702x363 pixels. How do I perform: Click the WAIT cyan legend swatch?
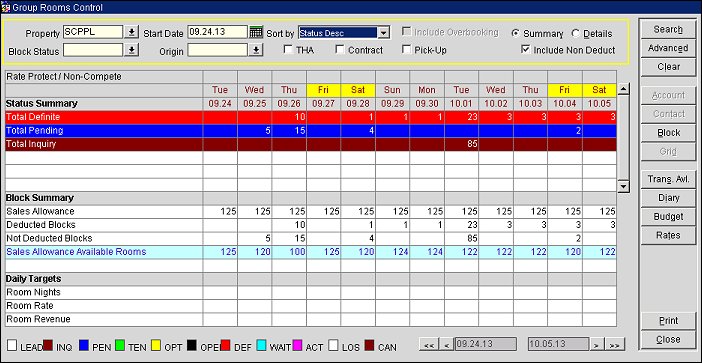261,345
